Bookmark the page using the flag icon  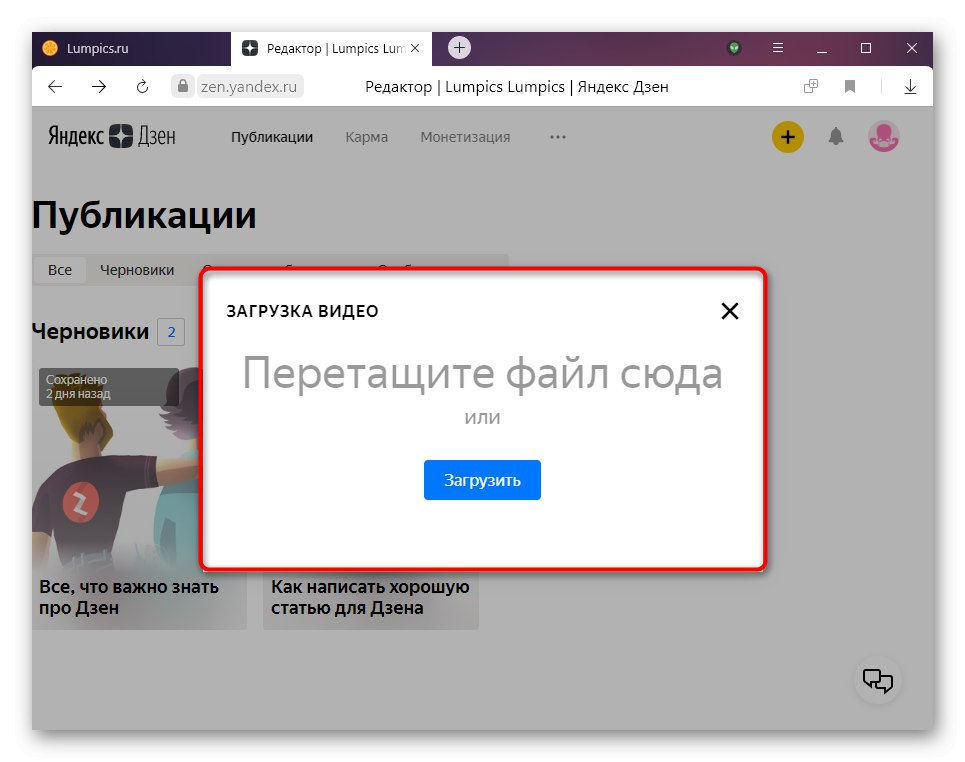point(849,87)
